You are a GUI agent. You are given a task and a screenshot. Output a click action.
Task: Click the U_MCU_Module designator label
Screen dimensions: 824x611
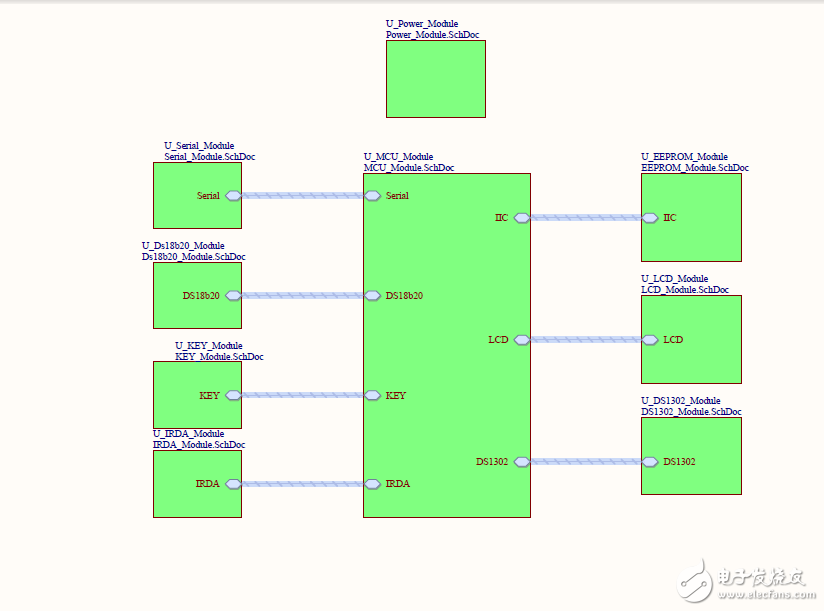pyautogui.click(x=398, y=157)
